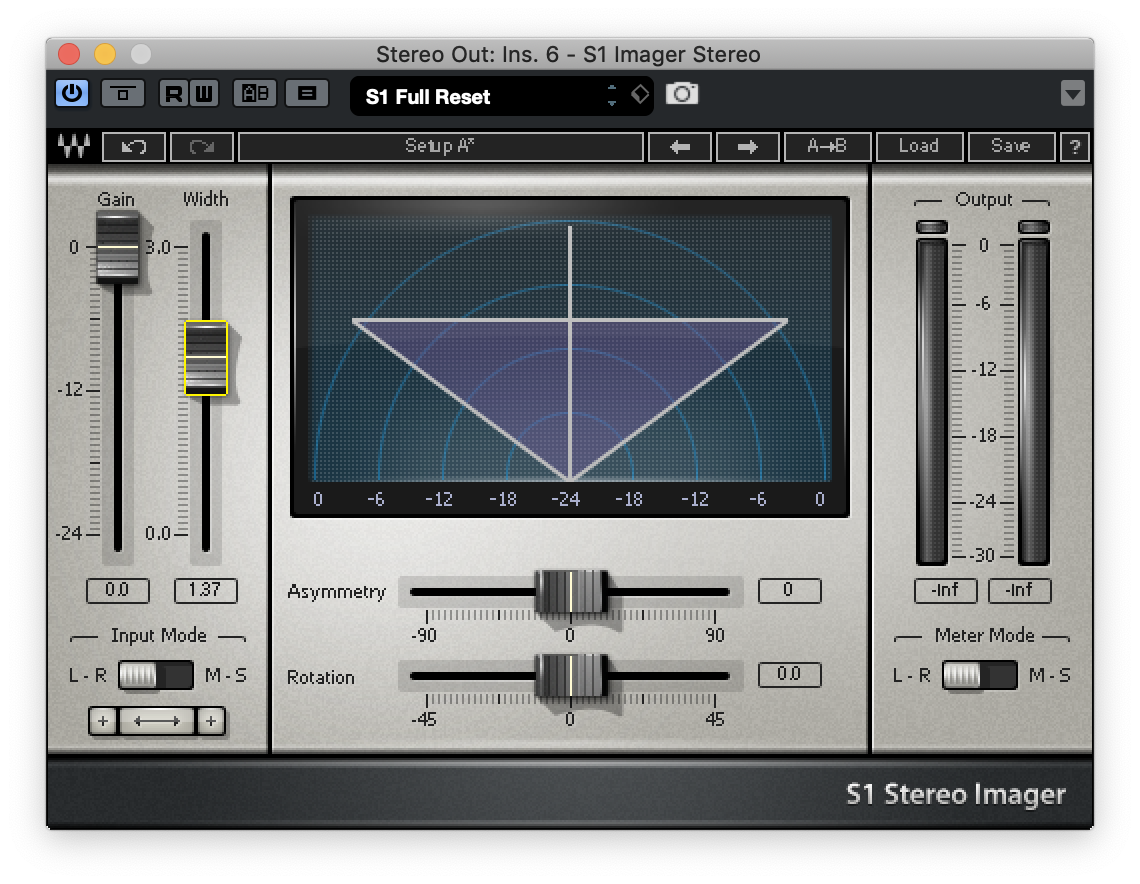Click the Waves logo icon
The height and width of the screenshot is (884, 1140).
coord(74,146)
